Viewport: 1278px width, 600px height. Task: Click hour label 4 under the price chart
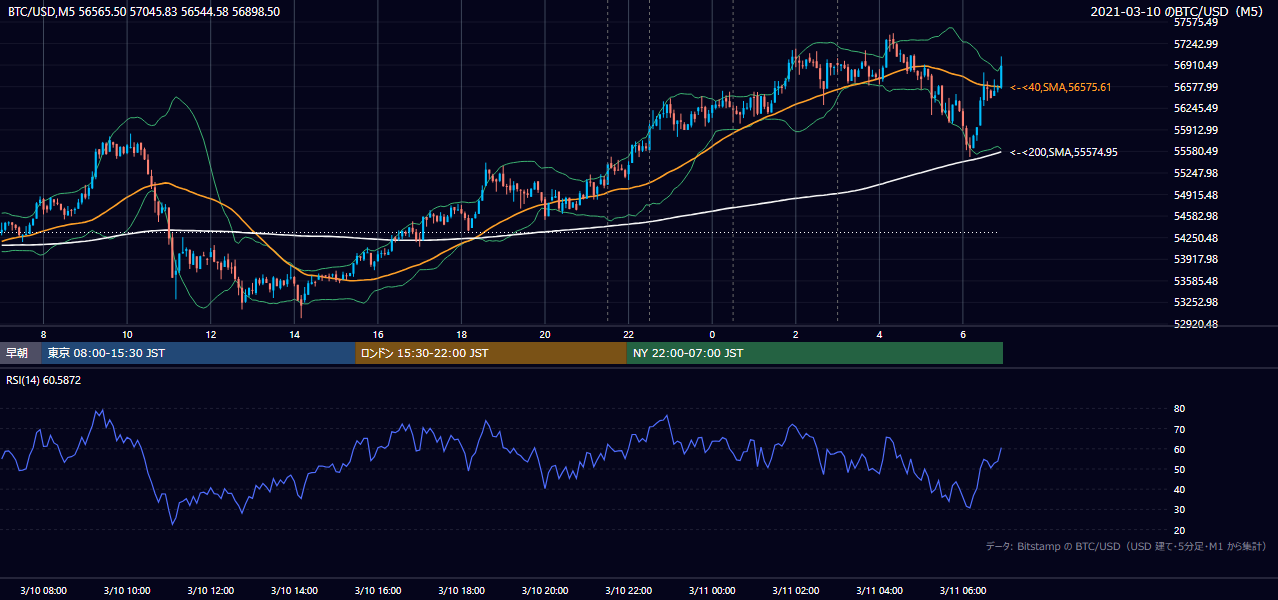coord(880,334)
